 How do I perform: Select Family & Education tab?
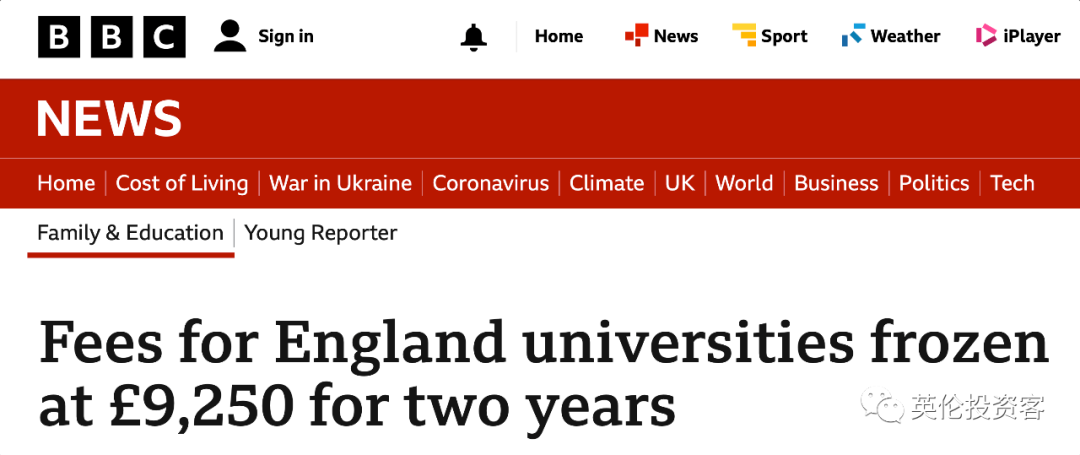(x=130, y=233)
